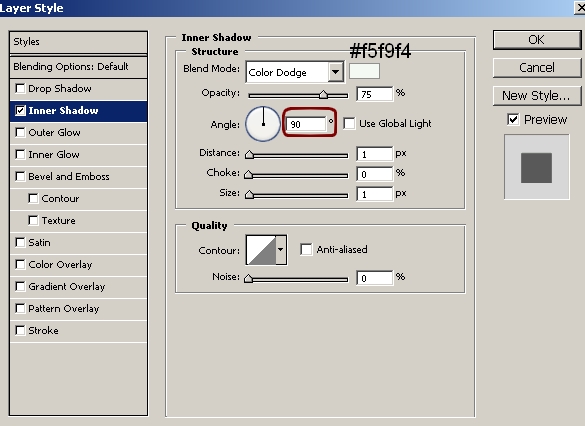Tick the Contour sub-option checkbox

click(x=33, y=198)
